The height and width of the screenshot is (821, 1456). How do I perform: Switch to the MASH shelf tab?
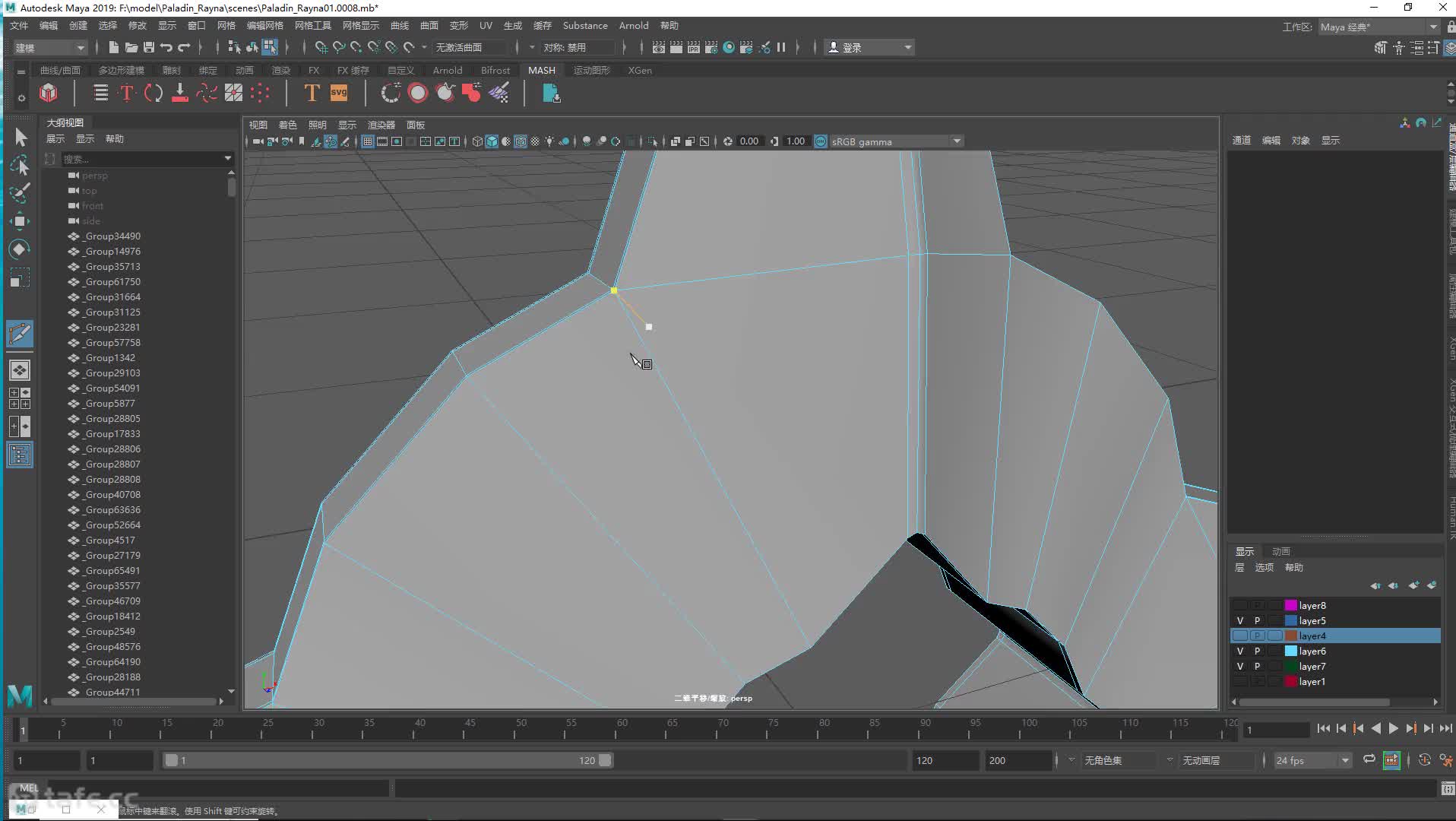(x=542, y=70)
